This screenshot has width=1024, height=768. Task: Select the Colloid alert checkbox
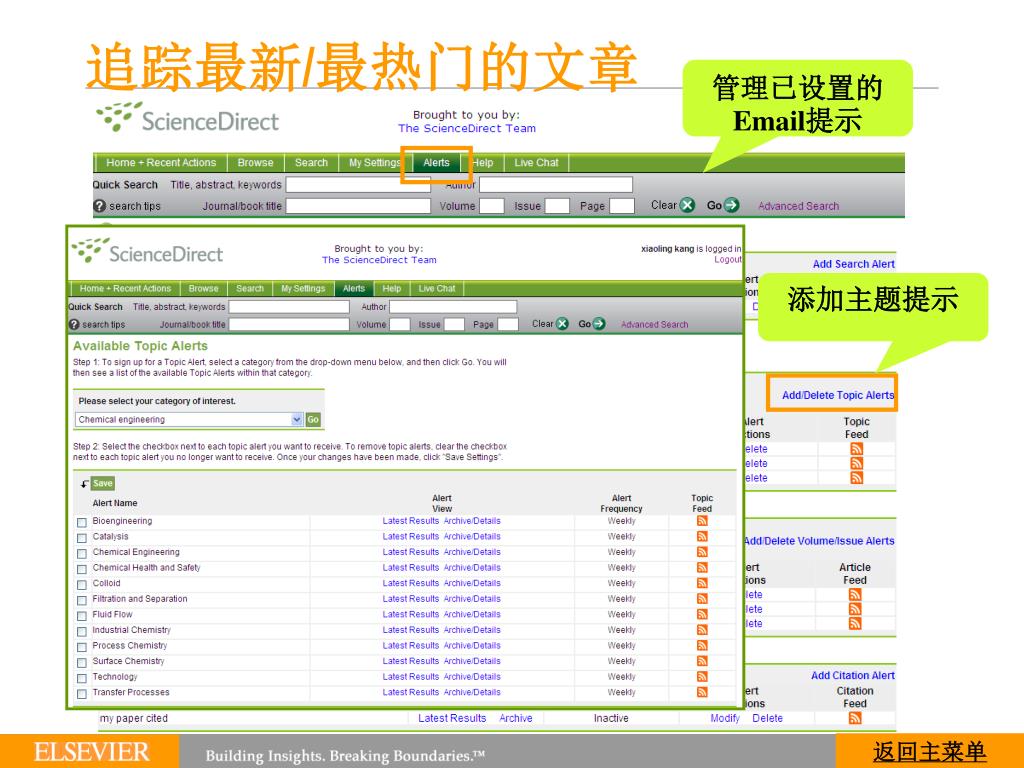click(82, 585)
